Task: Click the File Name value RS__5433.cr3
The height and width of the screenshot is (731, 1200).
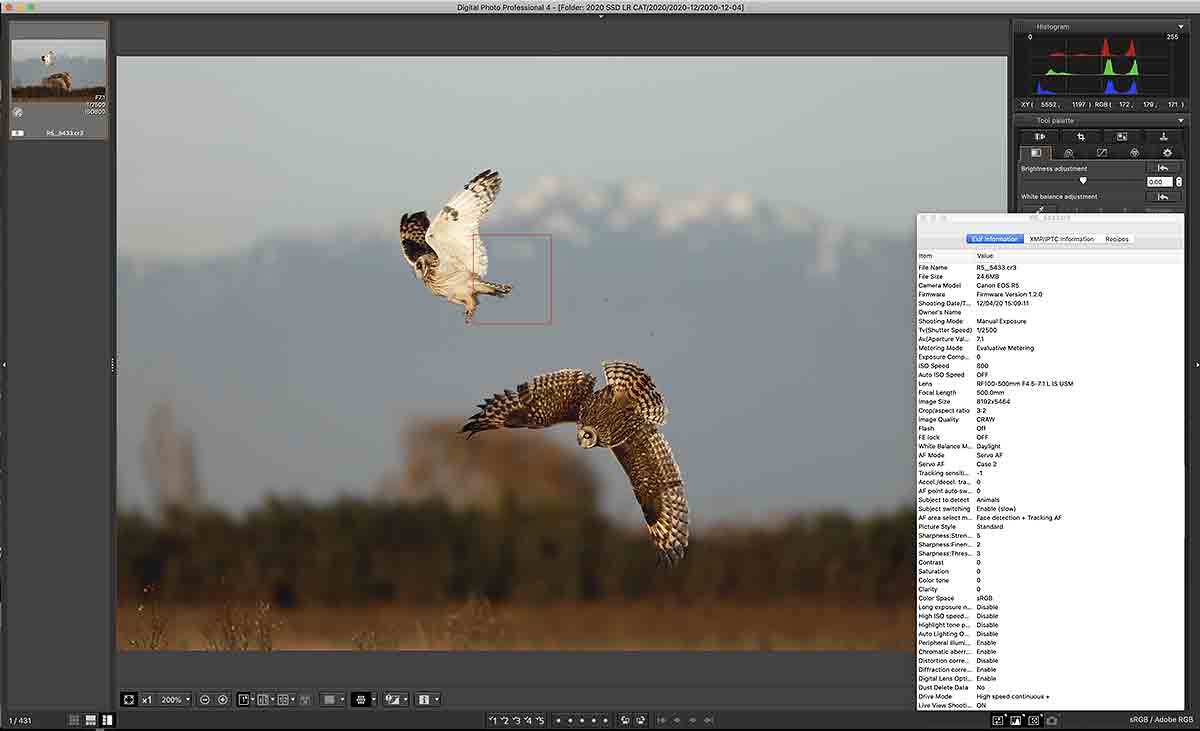Action: pos(997,268)
